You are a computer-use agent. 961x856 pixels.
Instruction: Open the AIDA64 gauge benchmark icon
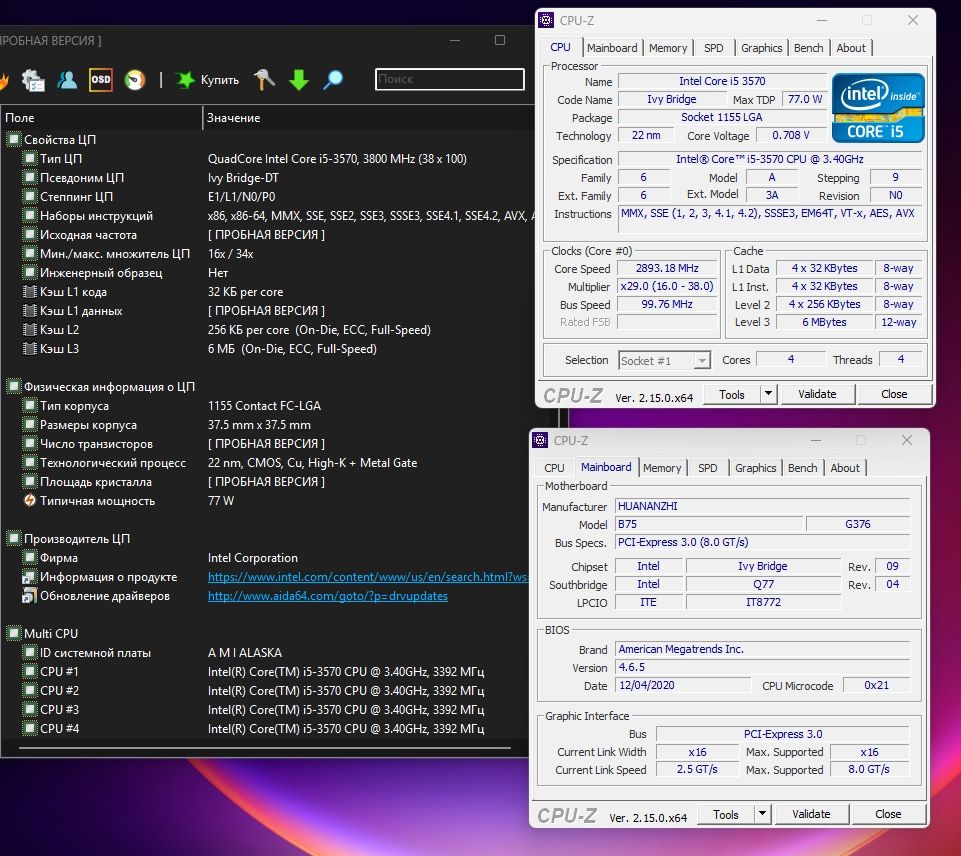pos(135,80)
